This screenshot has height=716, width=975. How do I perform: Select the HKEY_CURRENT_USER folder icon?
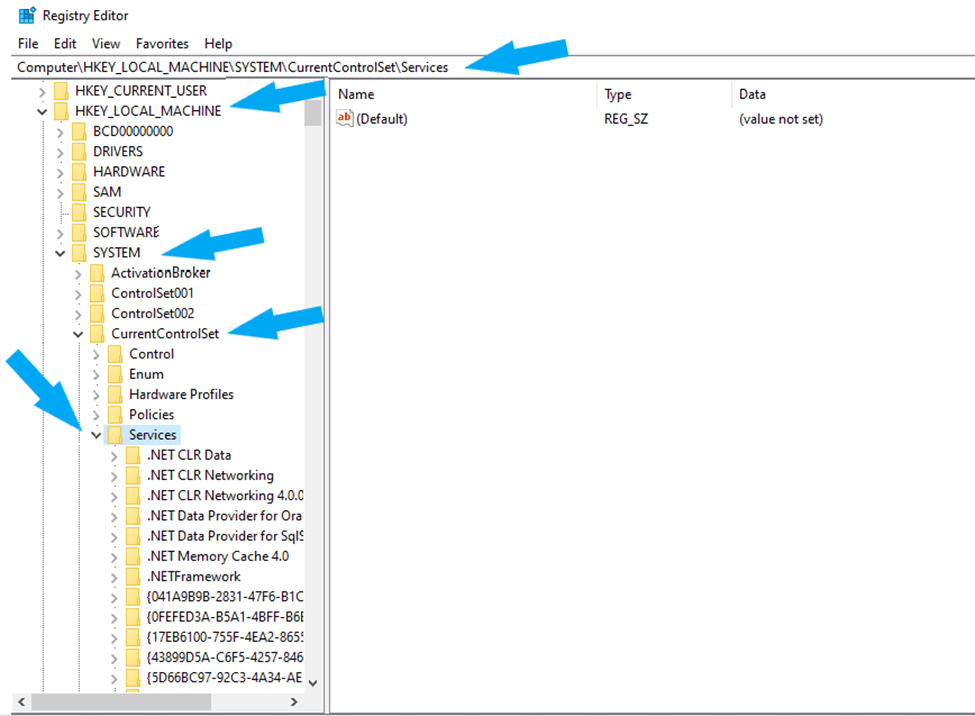click(x=61, y=91)
